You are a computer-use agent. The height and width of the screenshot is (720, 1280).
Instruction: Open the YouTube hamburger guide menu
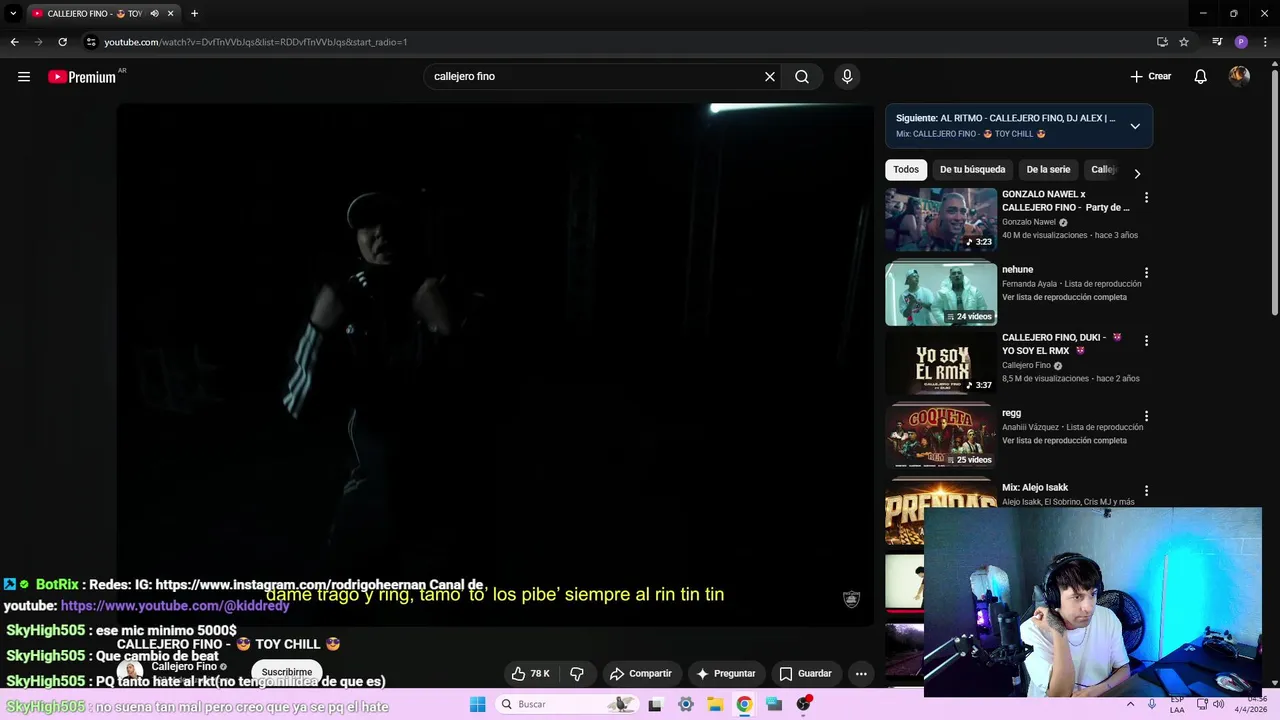[x=24, y=77]
